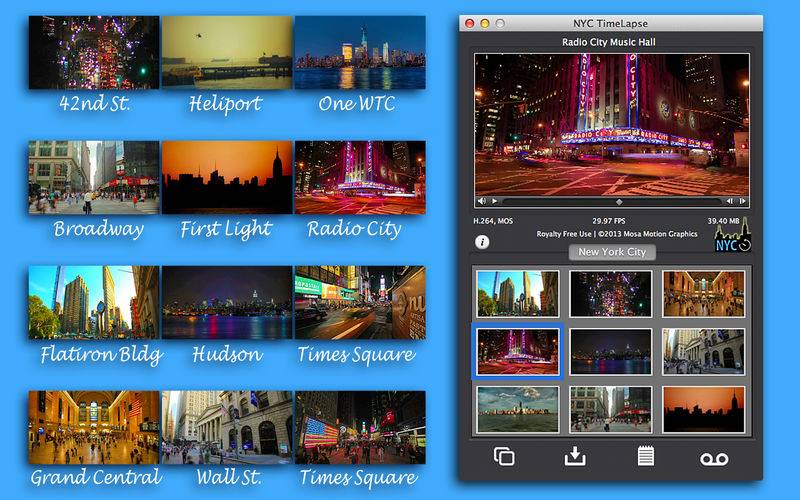Screen dimensions: 800x500
Task: Click the 'H.264, MOS' codec text
Action: (493, 221)
